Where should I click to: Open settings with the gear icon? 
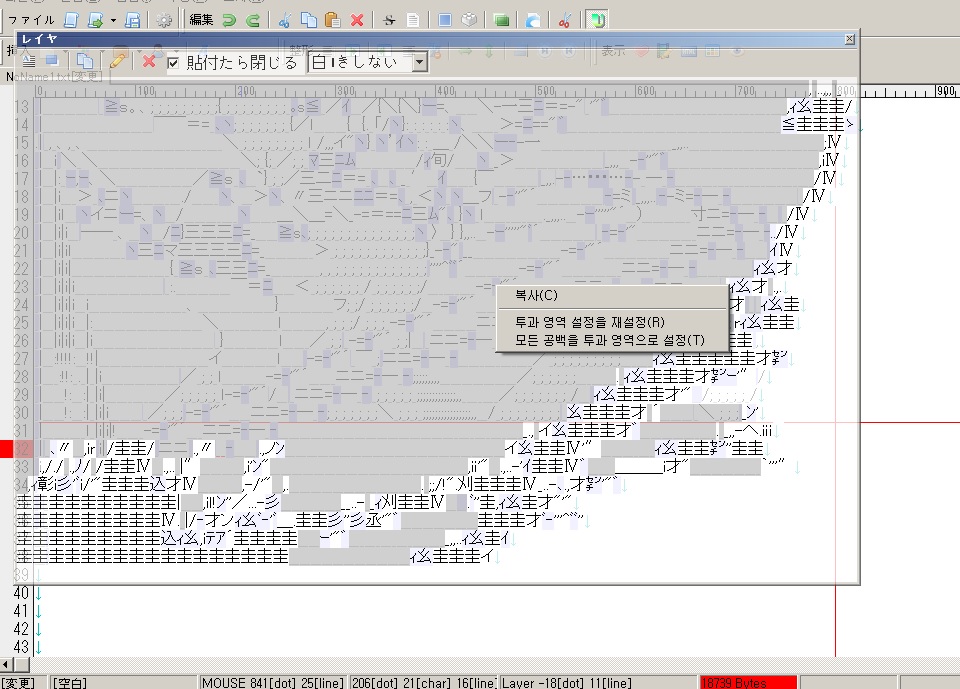pyautogui.click(x=165, y=19)
